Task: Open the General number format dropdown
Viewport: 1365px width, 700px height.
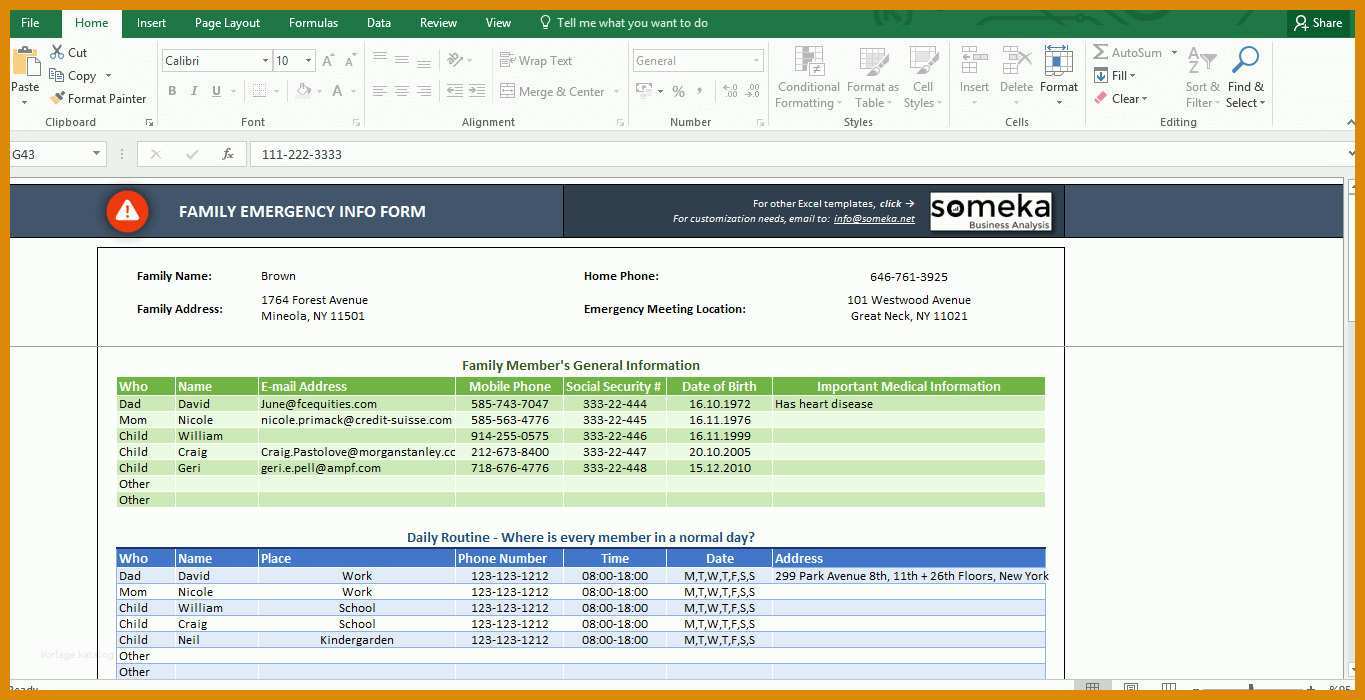Action: pos(756,61)
